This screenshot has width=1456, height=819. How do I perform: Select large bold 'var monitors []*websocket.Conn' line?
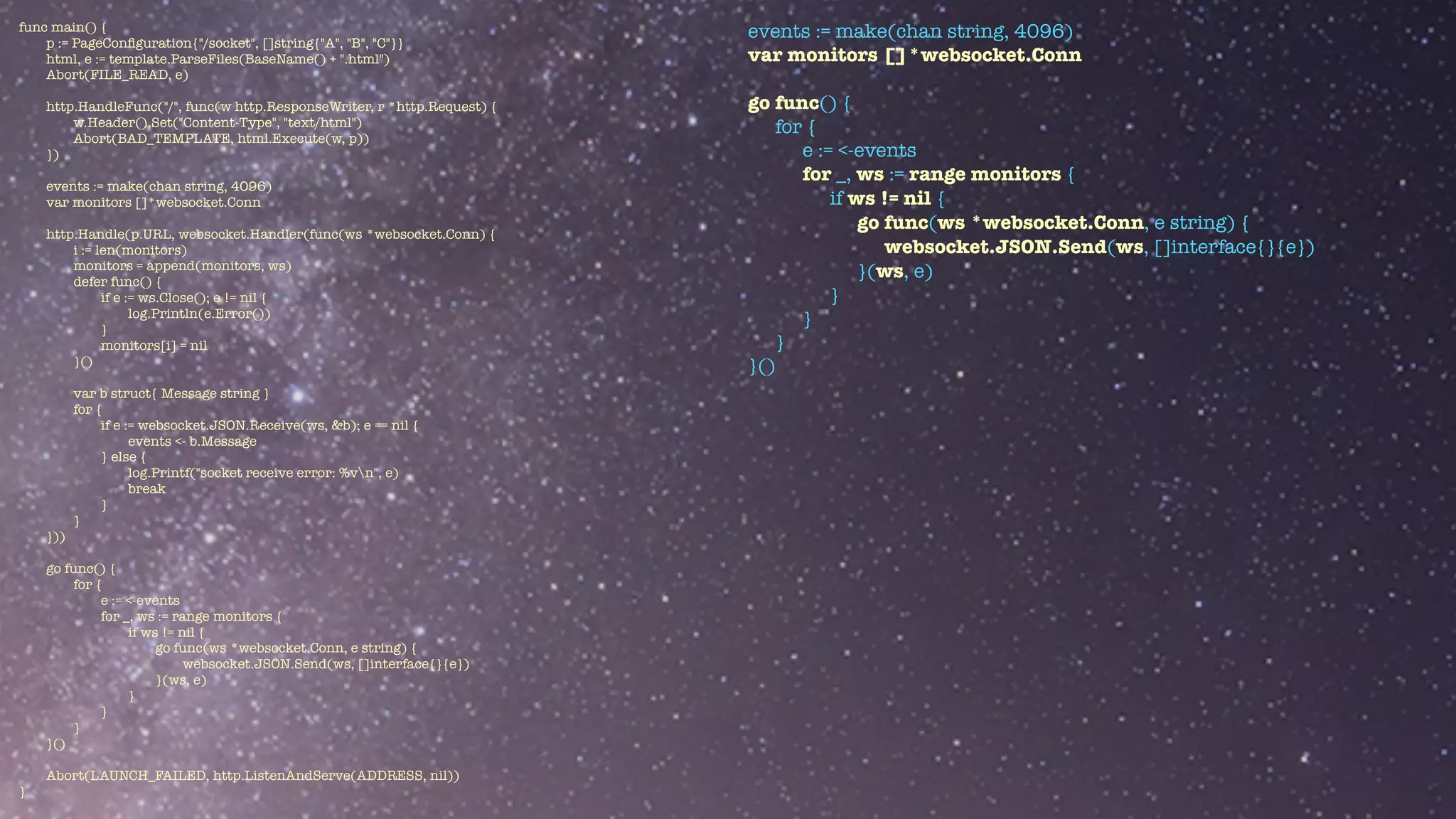point(915,55)
